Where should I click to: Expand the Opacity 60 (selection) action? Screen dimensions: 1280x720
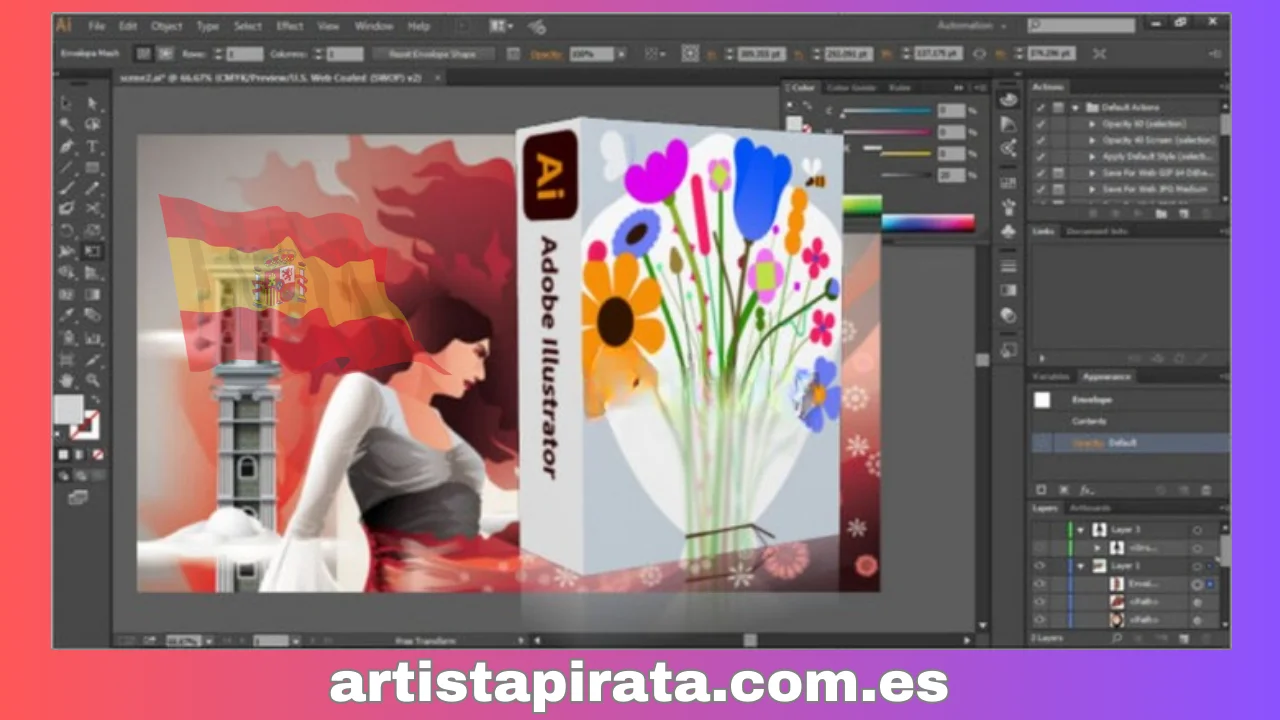coord(1092,124)
